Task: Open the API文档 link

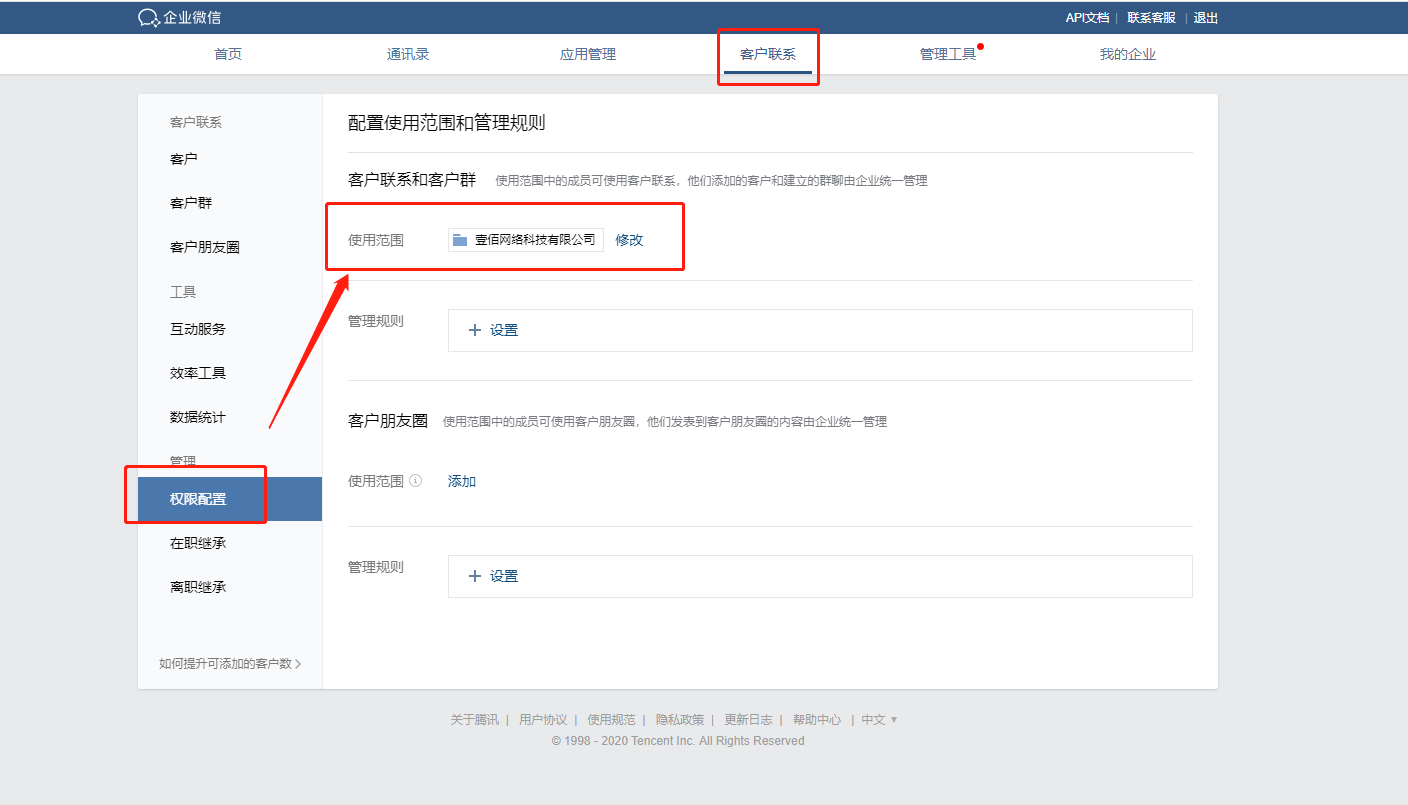Action: [1087, 18]
